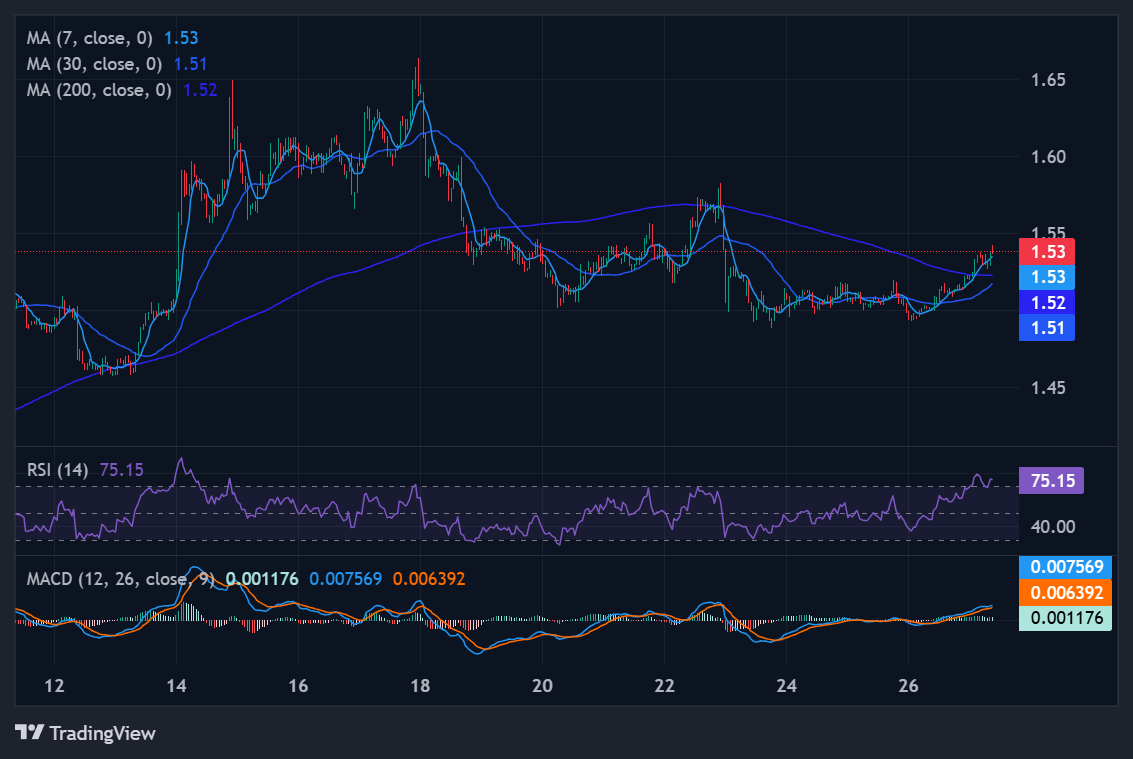This screenshot has height=759, width=1133.
Task: Click the TradingView logo icon
Action: point(30,732)
